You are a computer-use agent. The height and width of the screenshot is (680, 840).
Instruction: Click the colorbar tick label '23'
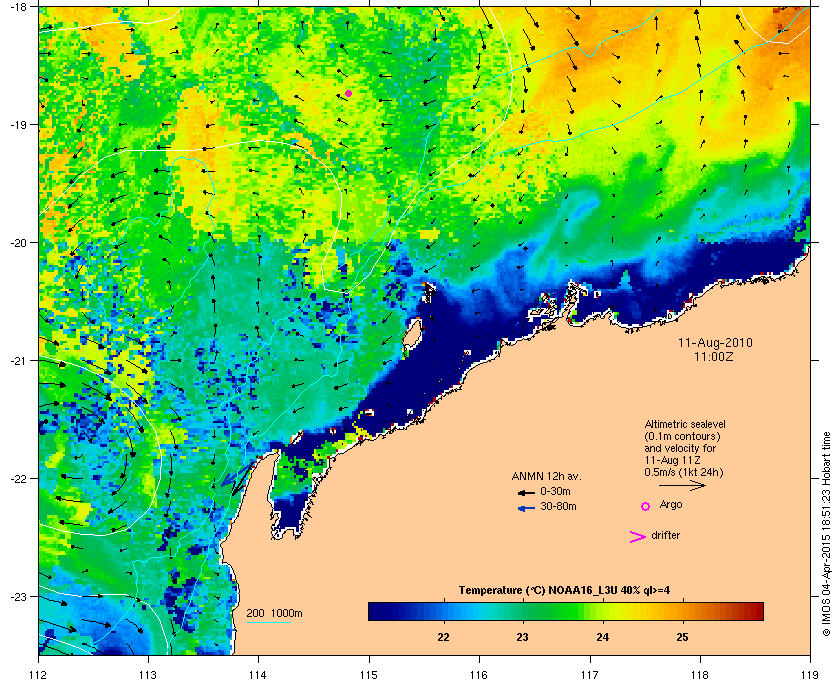522,637
